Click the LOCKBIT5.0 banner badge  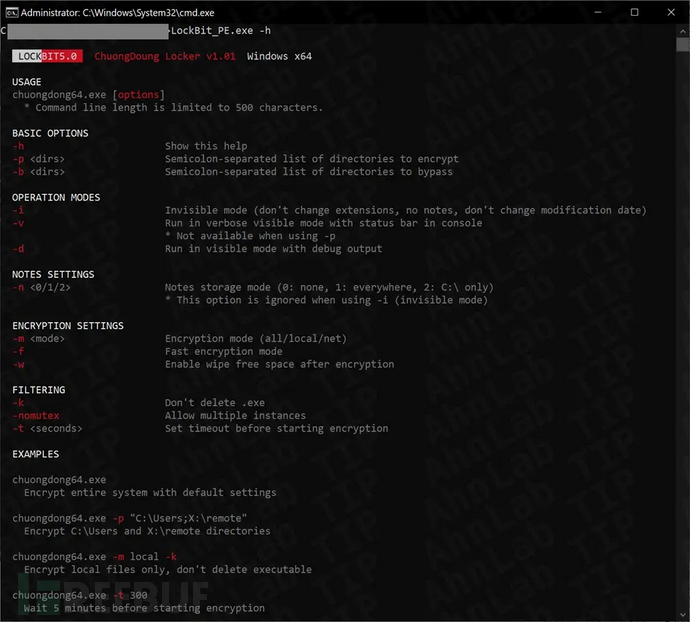[x=49, y=56]
